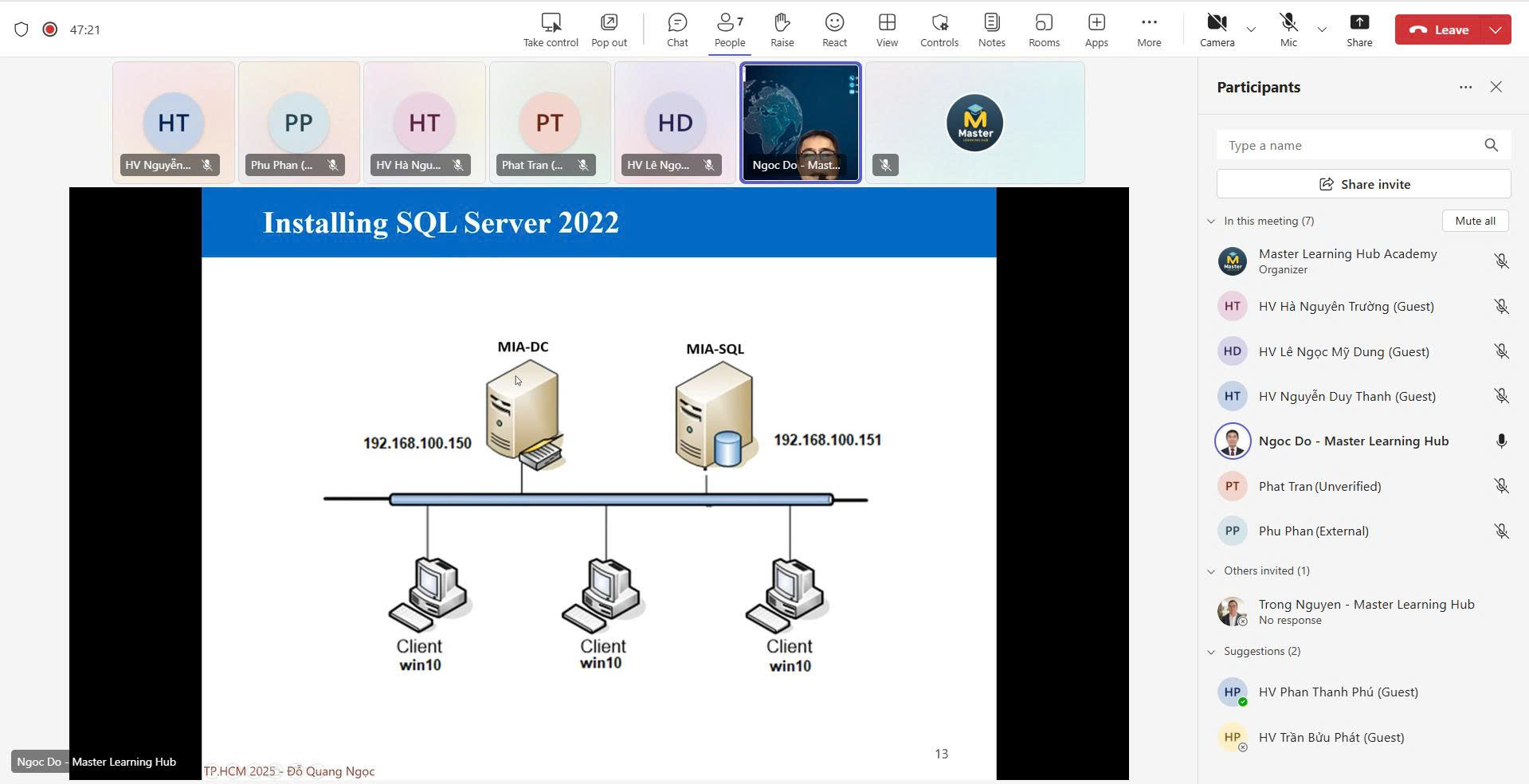Open meeting Notes
The image size is (1529, 784).
[x=991, y=30]
